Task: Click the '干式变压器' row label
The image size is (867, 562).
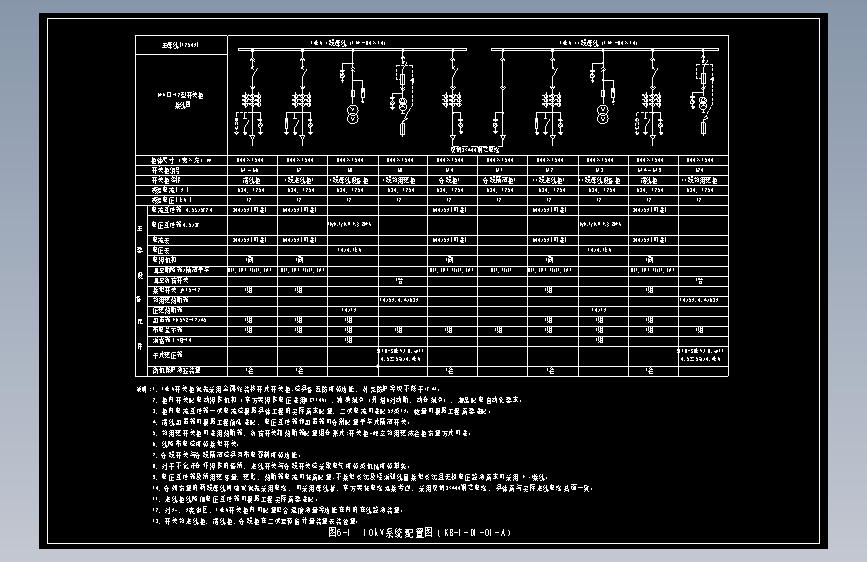Action: (x=168, y=355)
